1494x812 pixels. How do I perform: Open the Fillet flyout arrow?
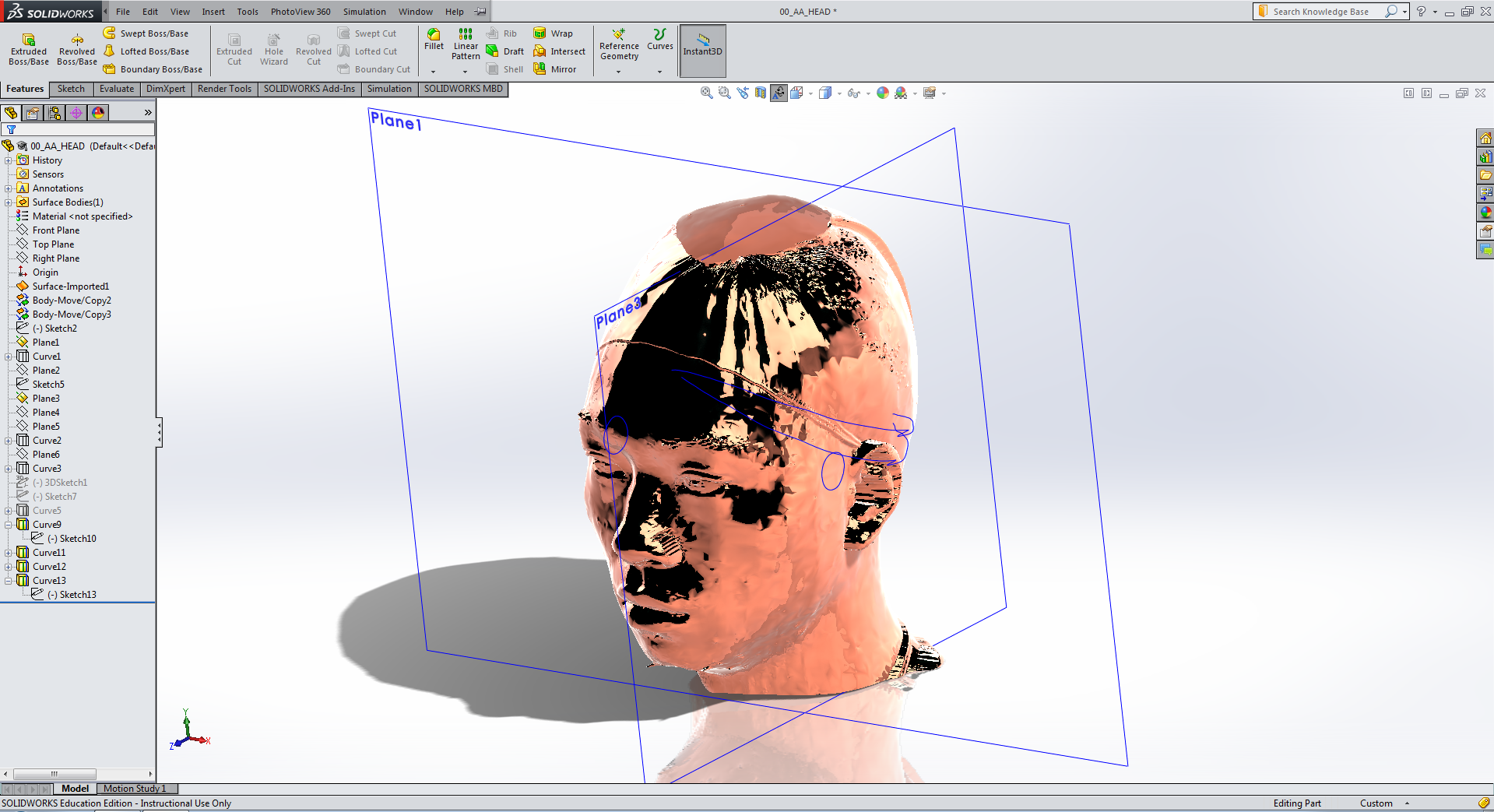pyautogui.click(x=434, y=72)
